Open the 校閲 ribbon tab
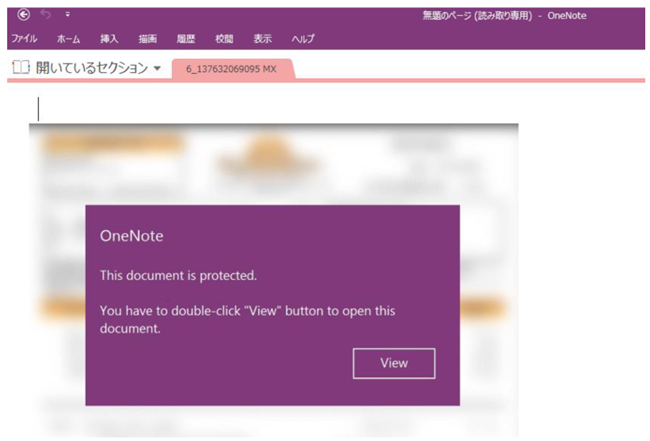 point(224,39)
